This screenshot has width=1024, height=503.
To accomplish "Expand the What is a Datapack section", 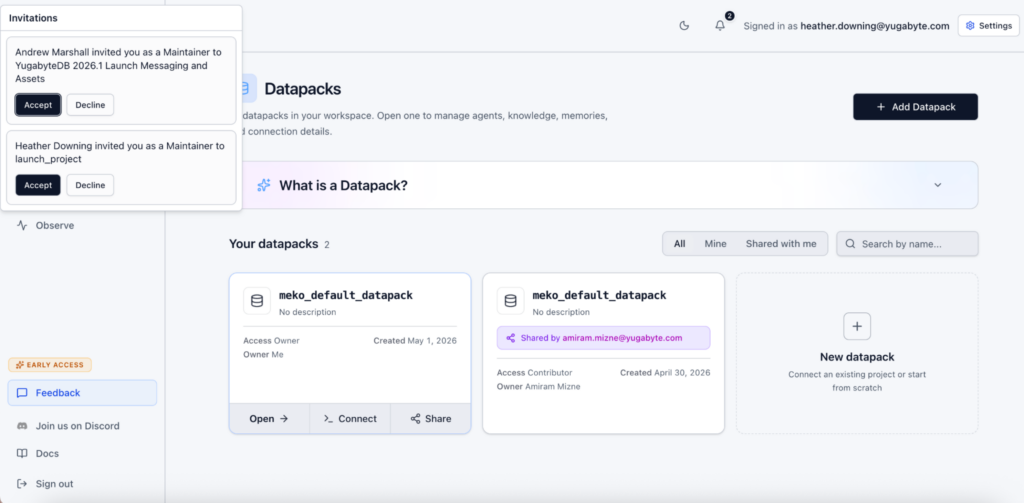I will tap(938, 185).
